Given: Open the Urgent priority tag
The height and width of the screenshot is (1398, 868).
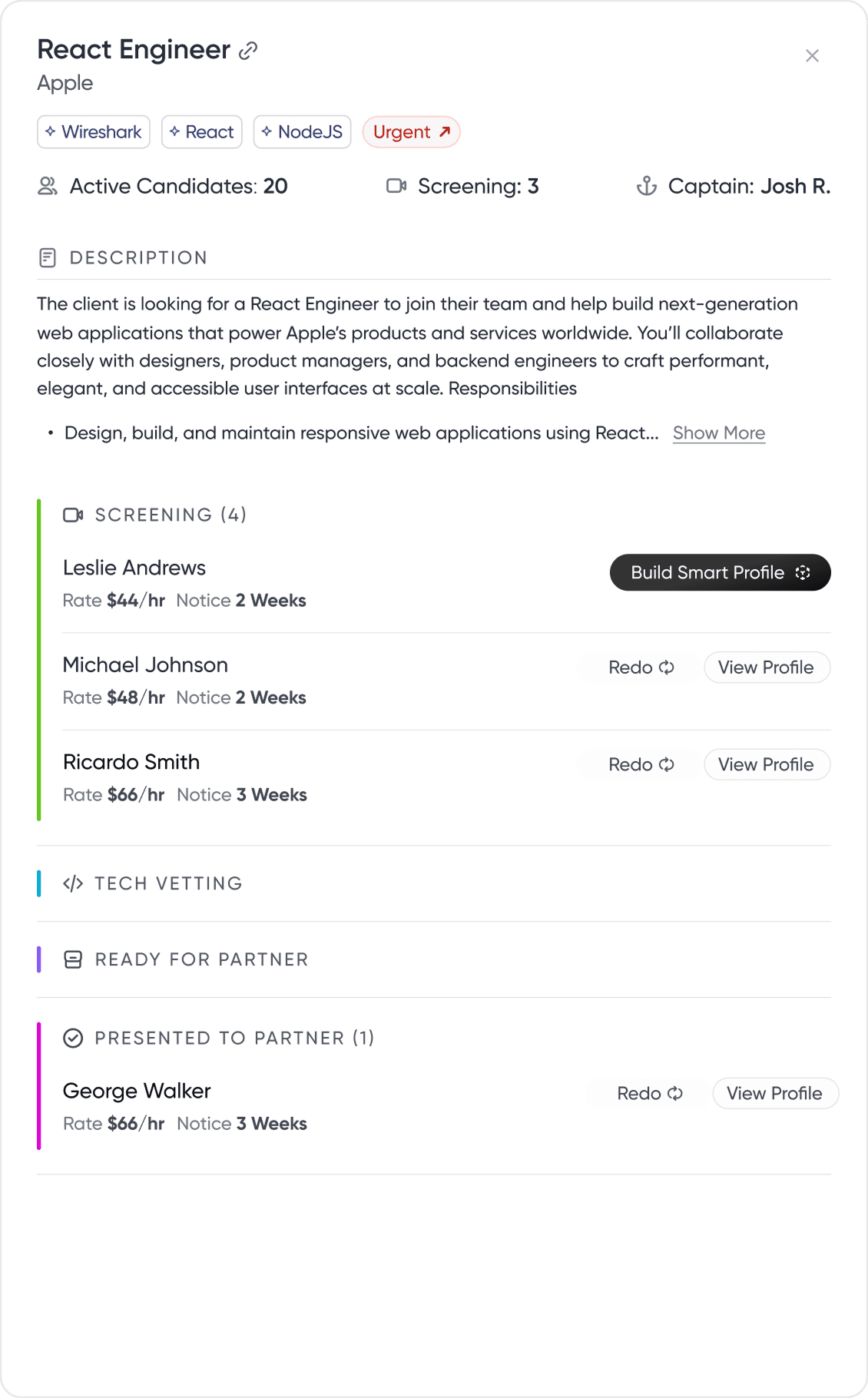Looking at the screenshot, I should [x=411, y=132].
